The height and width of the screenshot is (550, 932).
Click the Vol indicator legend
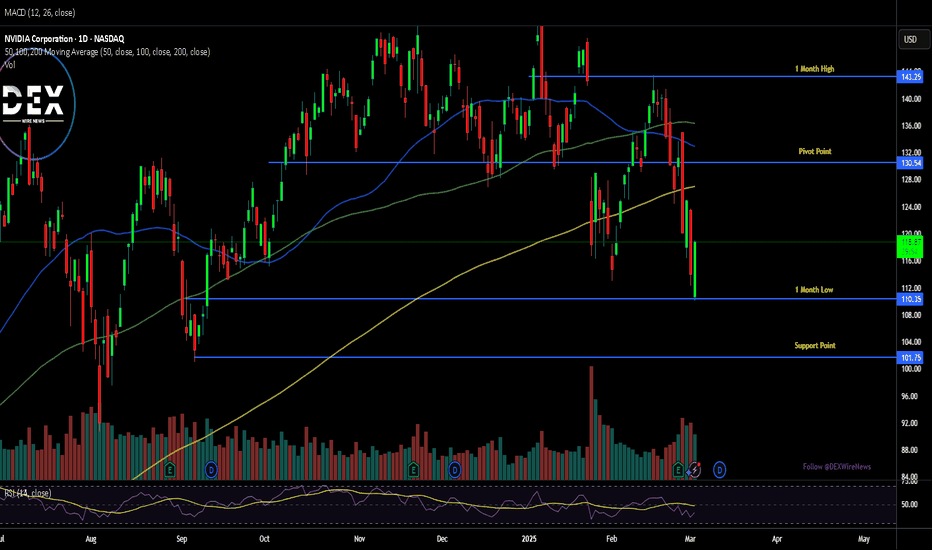click(x=10, y=64)
